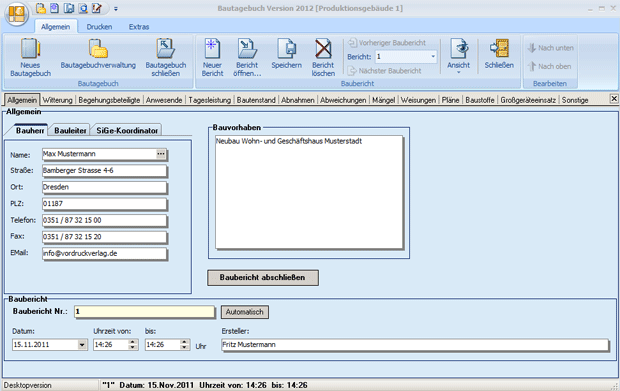Create a new report with Neuer Bericht
This screenshot has width=620, height=391.
[212, 57]
